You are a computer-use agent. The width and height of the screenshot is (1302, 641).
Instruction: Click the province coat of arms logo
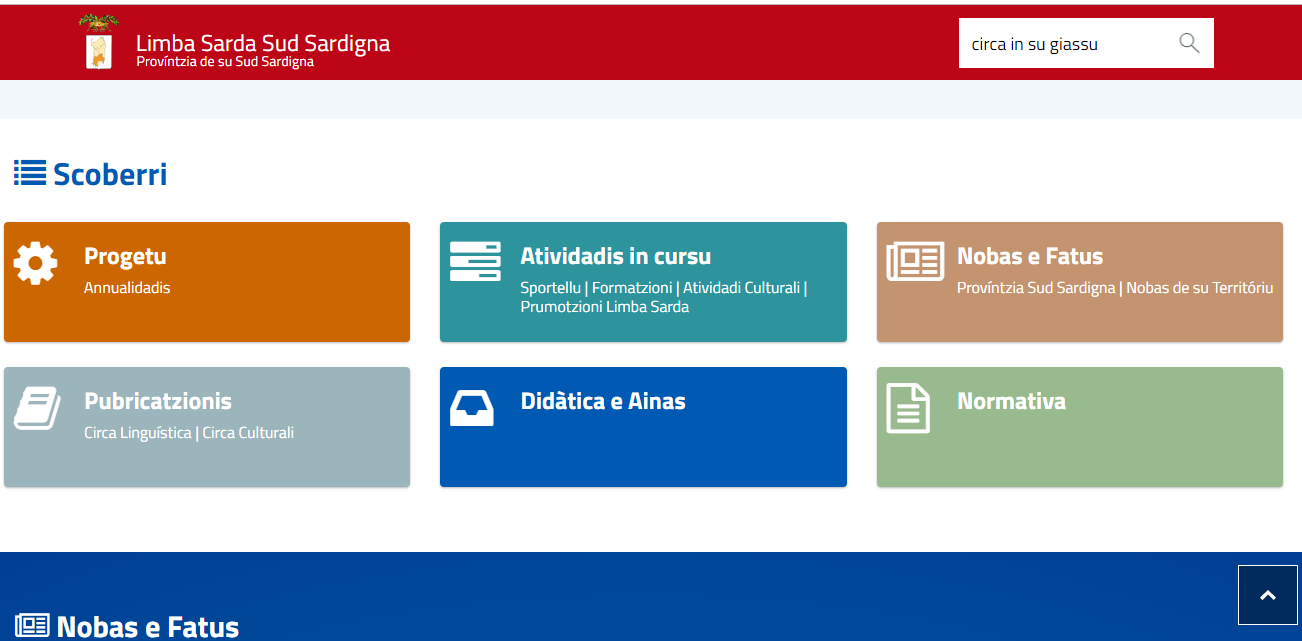point(99,43)
